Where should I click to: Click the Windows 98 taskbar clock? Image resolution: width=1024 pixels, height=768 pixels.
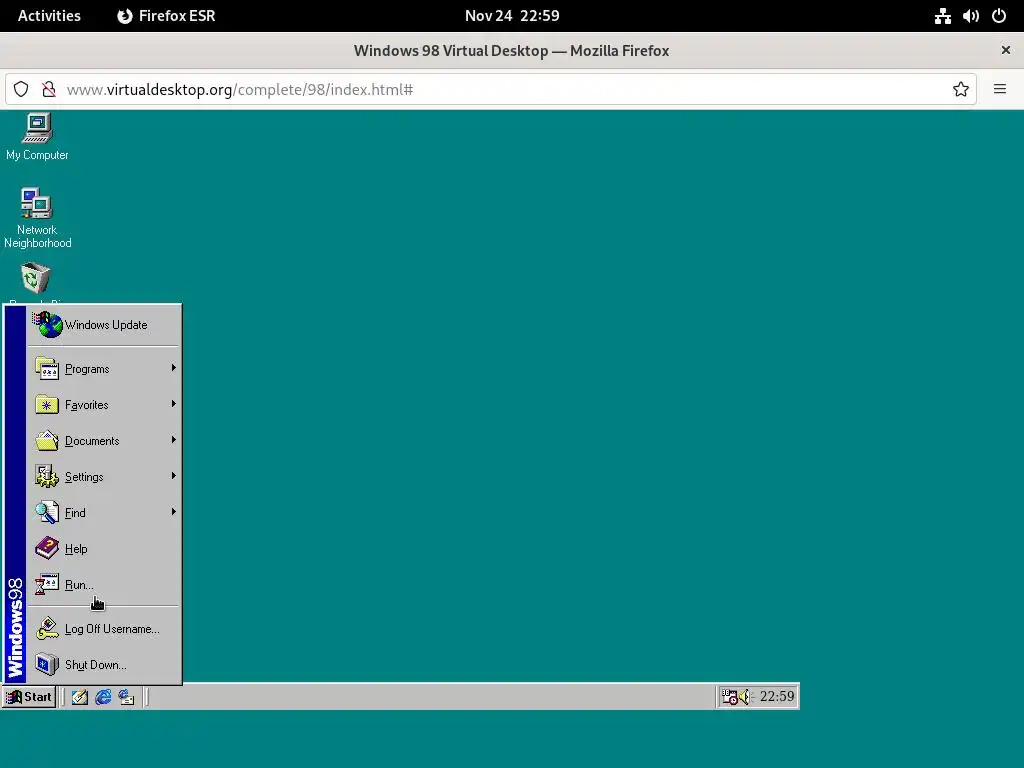tap(776, 696)
